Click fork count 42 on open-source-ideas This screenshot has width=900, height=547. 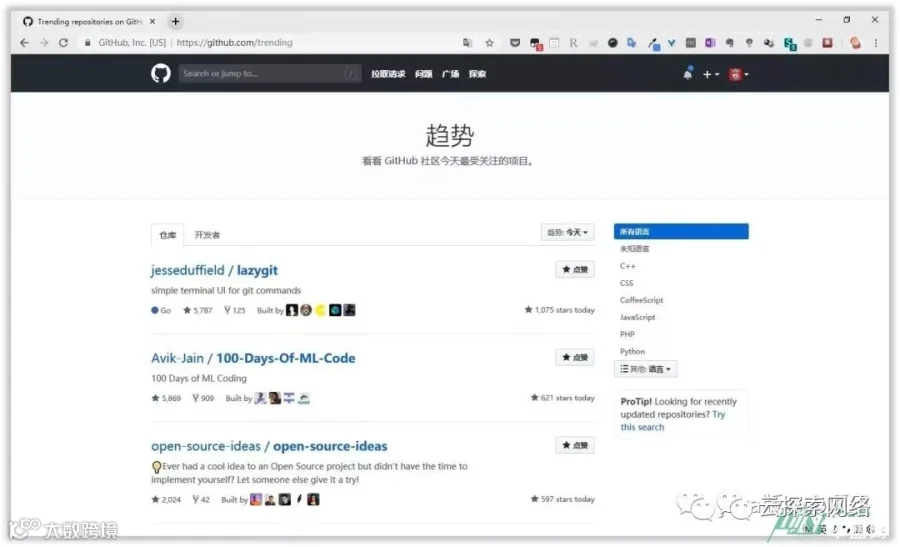coord(201,499)
